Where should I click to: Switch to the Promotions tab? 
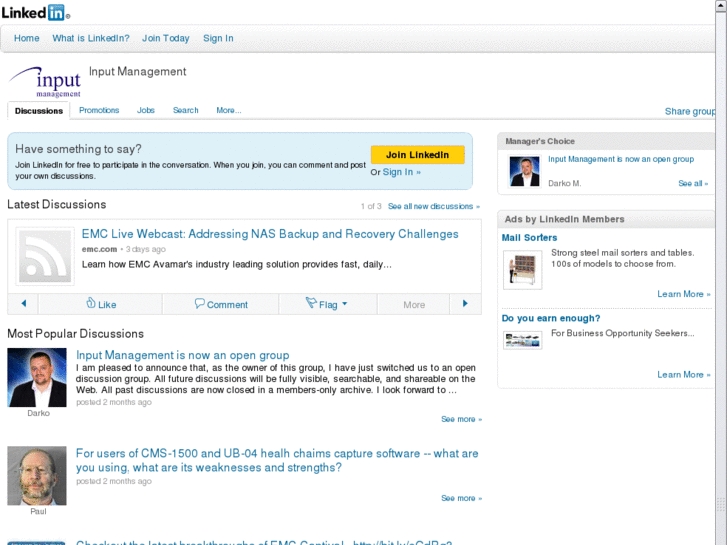(x=99, y=110)
